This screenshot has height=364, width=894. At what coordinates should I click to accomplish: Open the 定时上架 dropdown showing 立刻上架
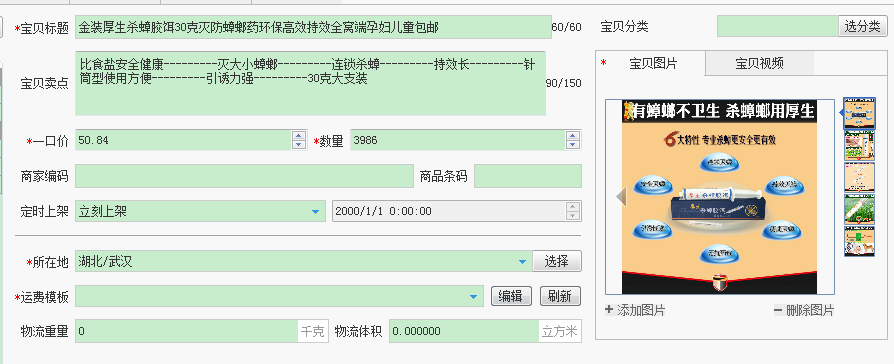point(315,212)
